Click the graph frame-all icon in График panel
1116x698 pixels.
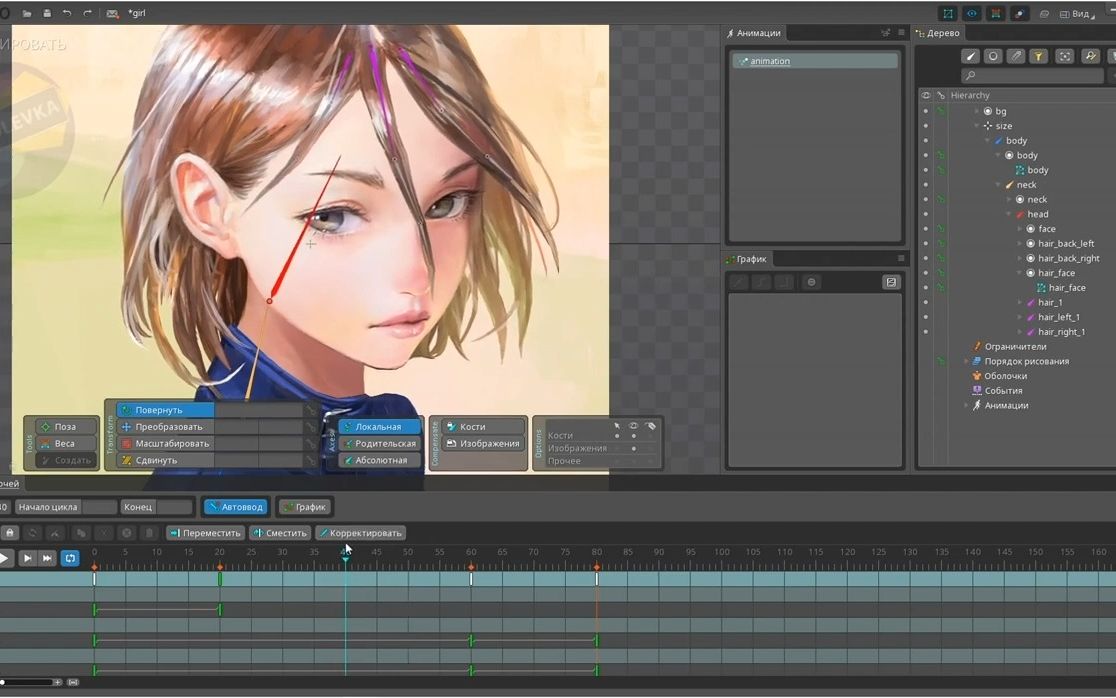pyautogui.click(x=890, y=282)
